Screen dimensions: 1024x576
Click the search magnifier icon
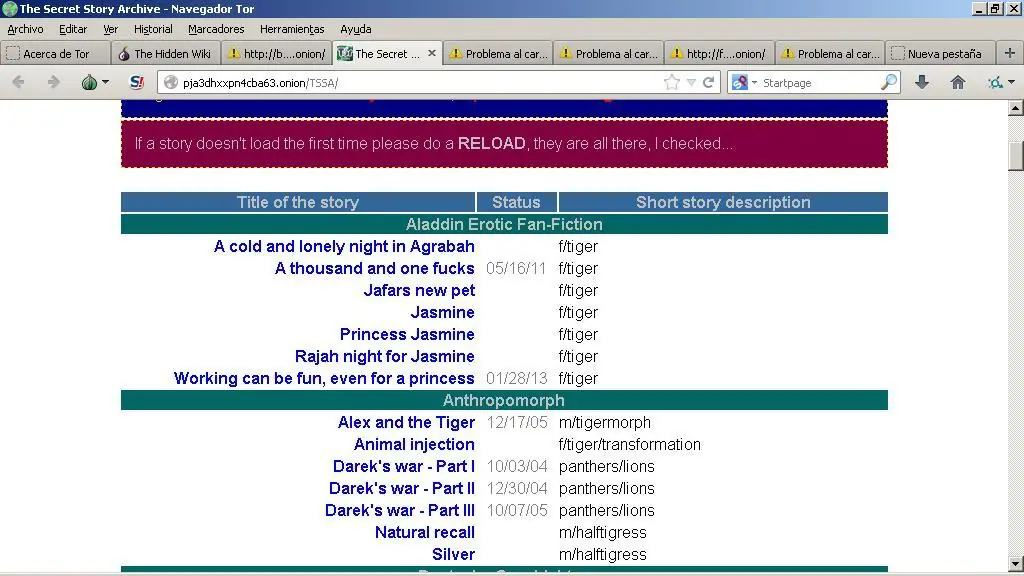pos(889,82)
